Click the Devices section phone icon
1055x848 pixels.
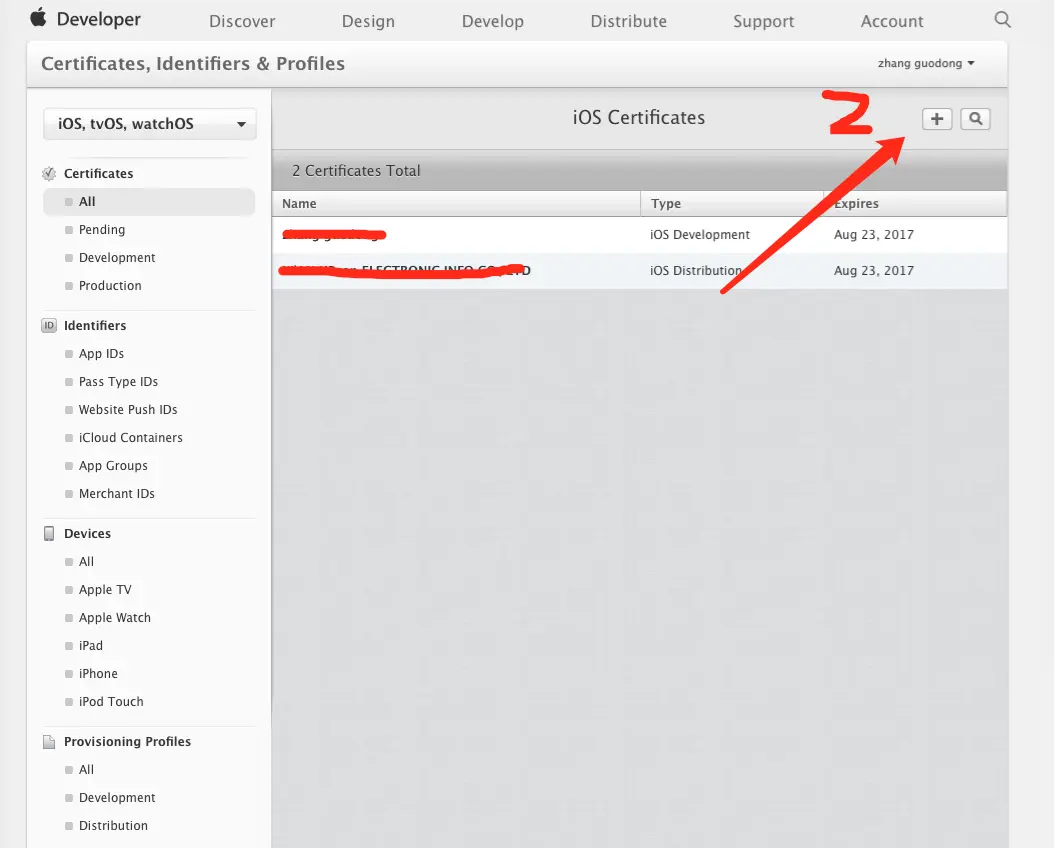[x=49, y=534]
